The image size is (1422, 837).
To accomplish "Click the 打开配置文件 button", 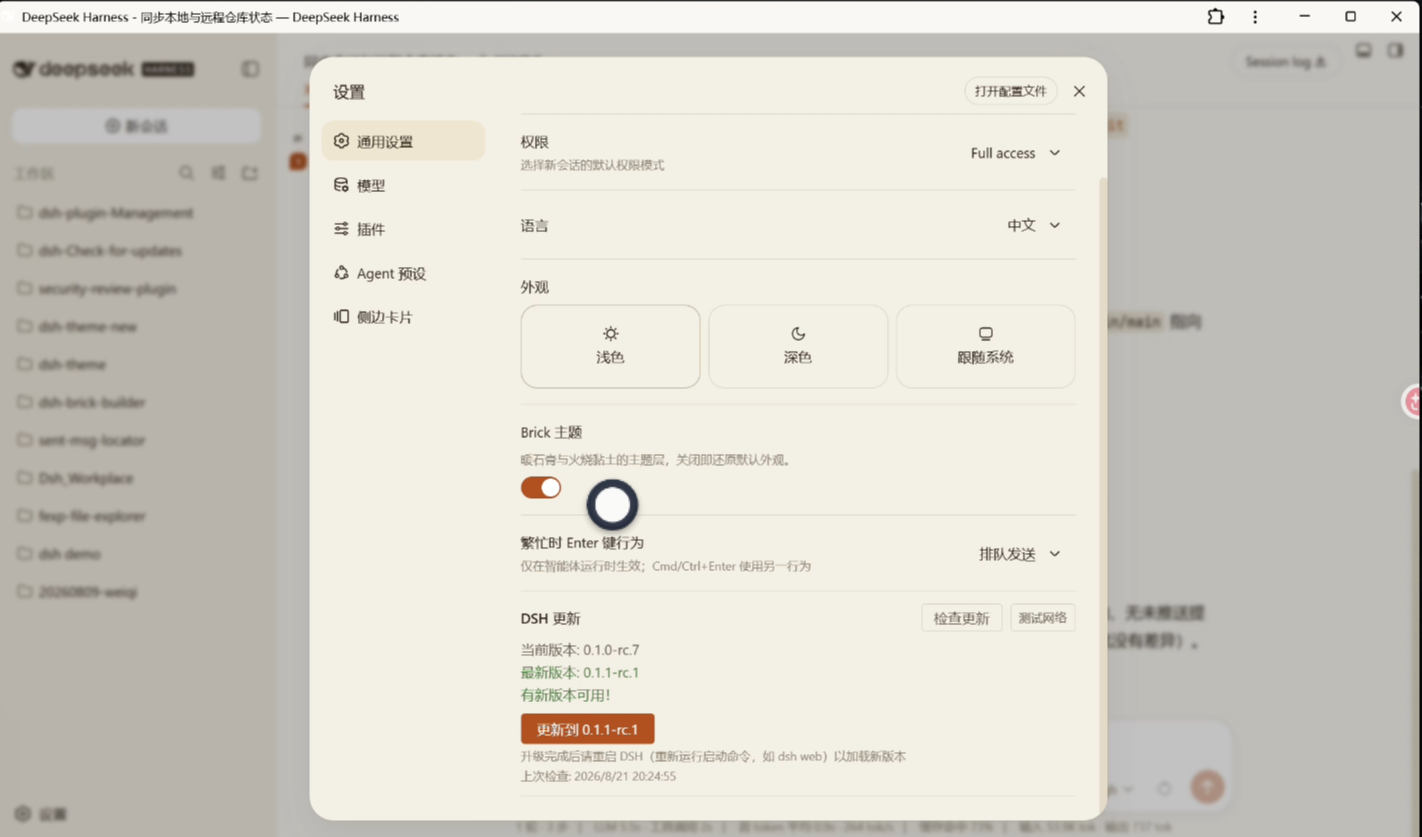I will (1010, 91).
